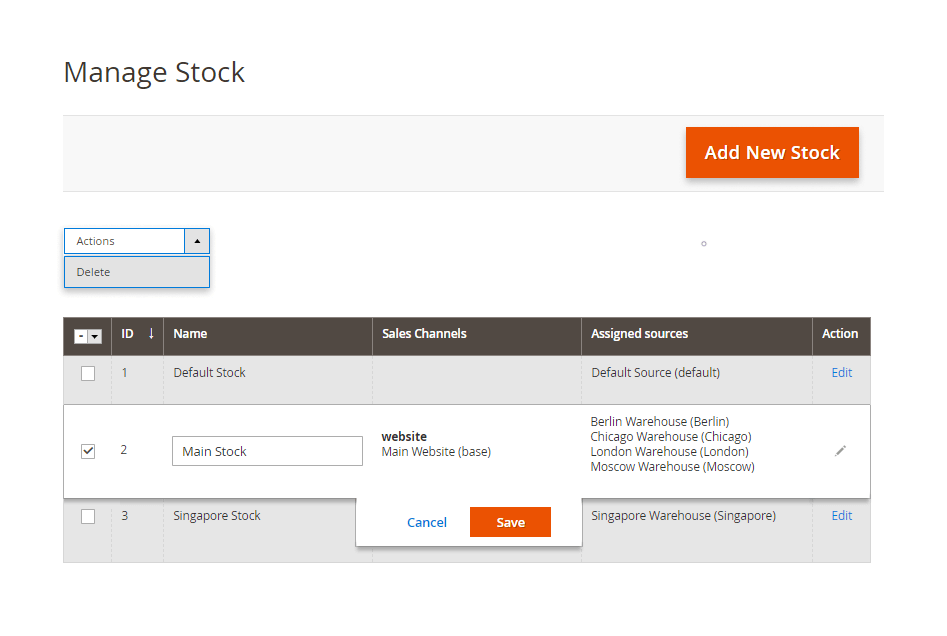The height and width of the screenshot is (636, 947).
Task: Click the Assigned sources column header
Action: point(639,333)
